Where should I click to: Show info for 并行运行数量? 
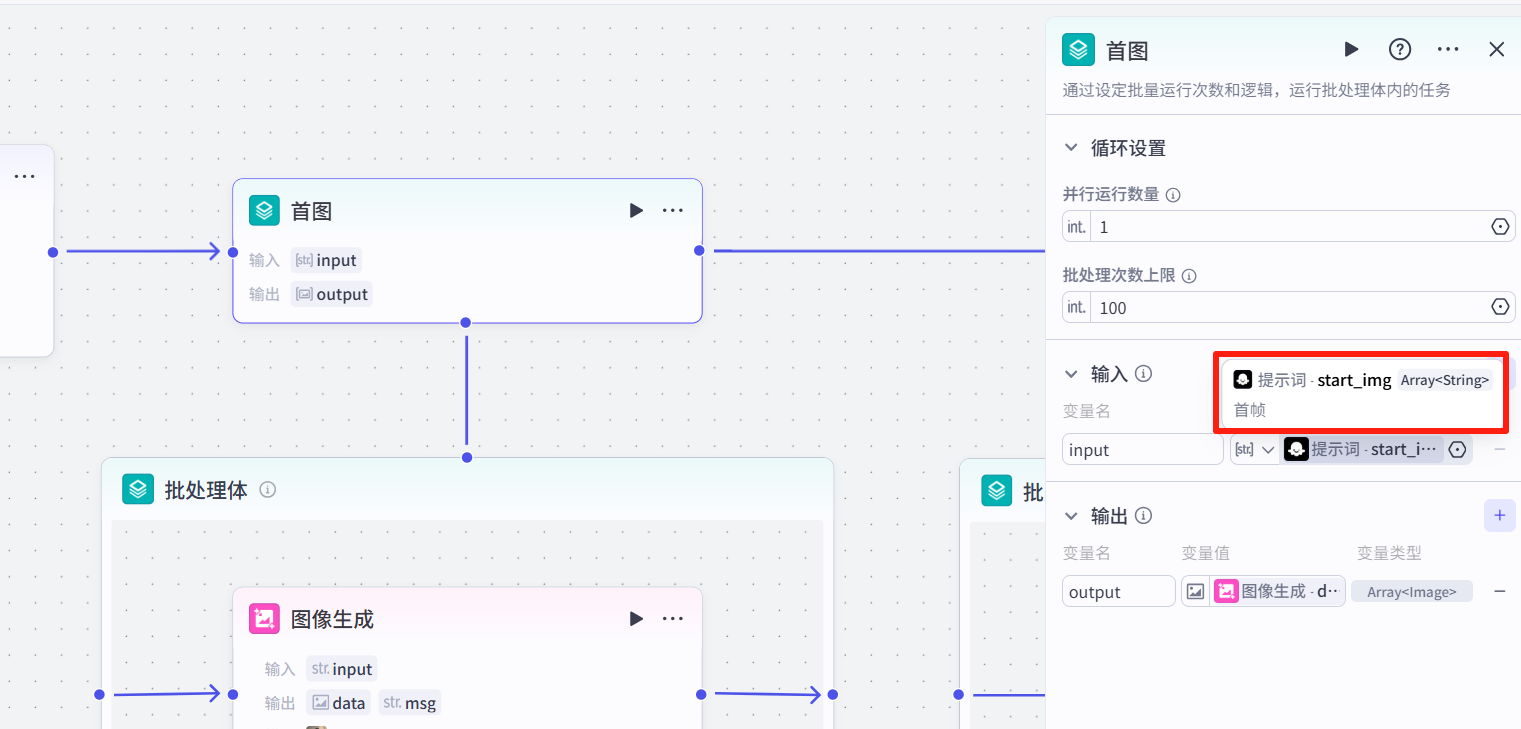(1174, 195)
